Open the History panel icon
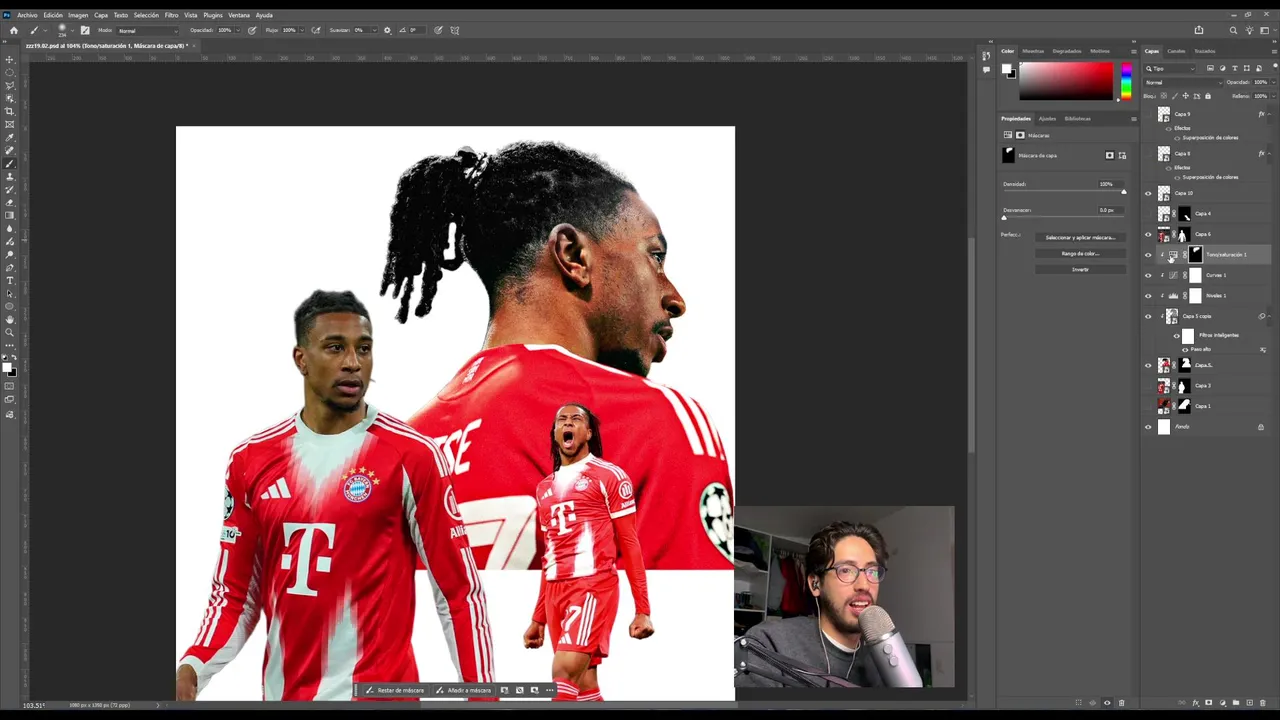This screenshot has width=1280, height=720. click(986, 55)
